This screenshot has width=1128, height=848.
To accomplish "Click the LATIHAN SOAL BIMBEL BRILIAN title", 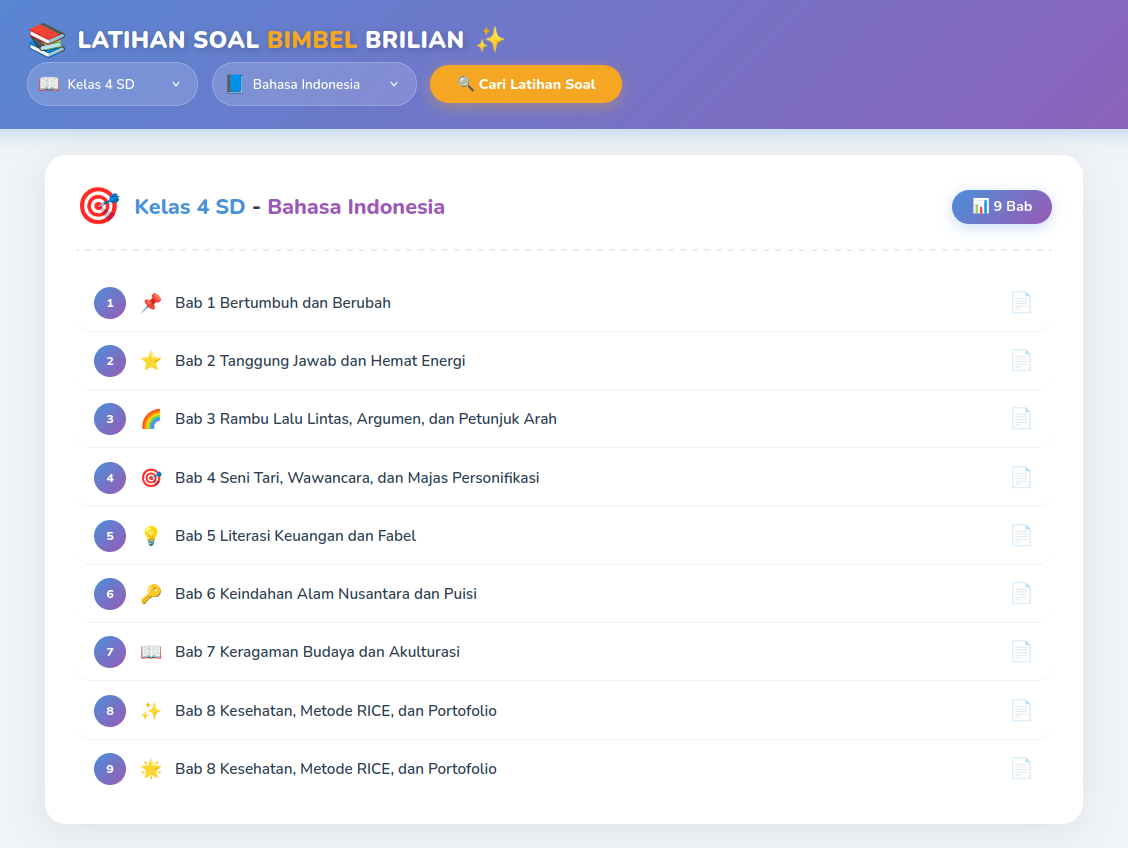I will (x=270, y=40).
